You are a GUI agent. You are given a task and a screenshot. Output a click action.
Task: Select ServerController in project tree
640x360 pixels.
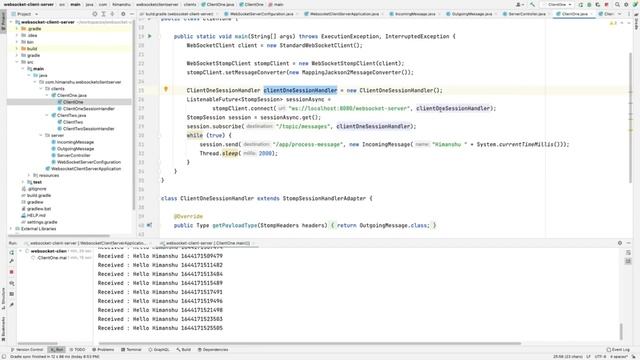point(73,155)
